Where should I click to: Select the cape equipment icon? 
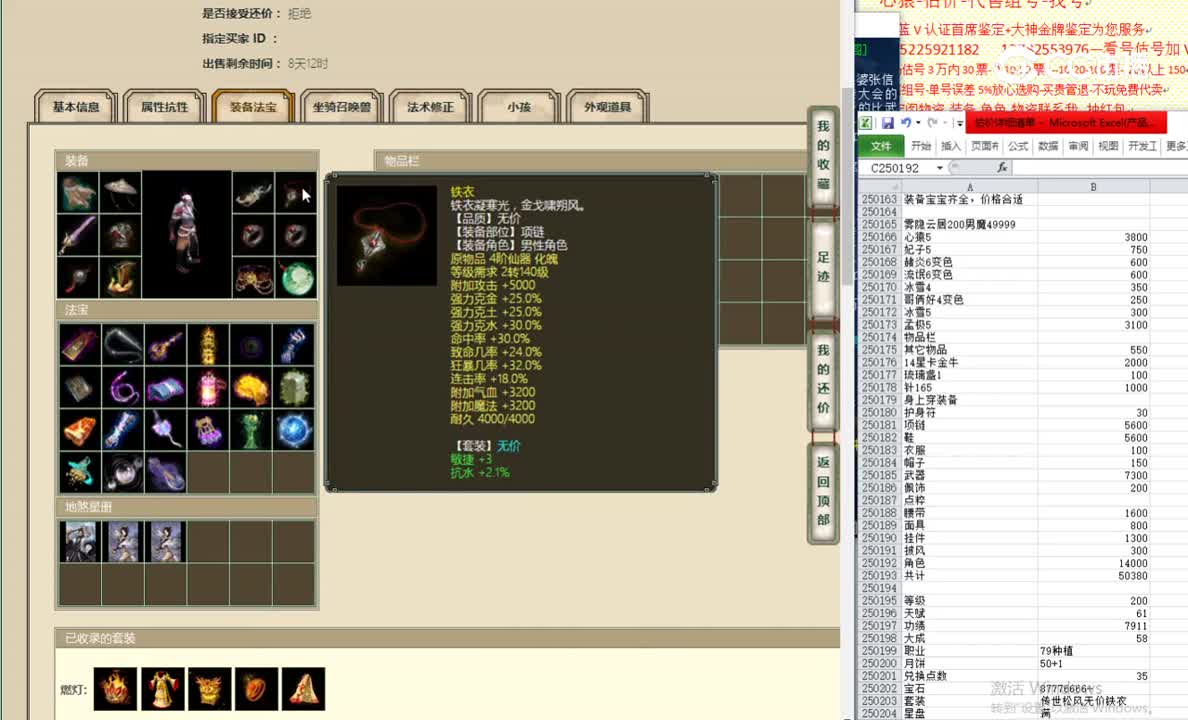click(x=78, y=193)
